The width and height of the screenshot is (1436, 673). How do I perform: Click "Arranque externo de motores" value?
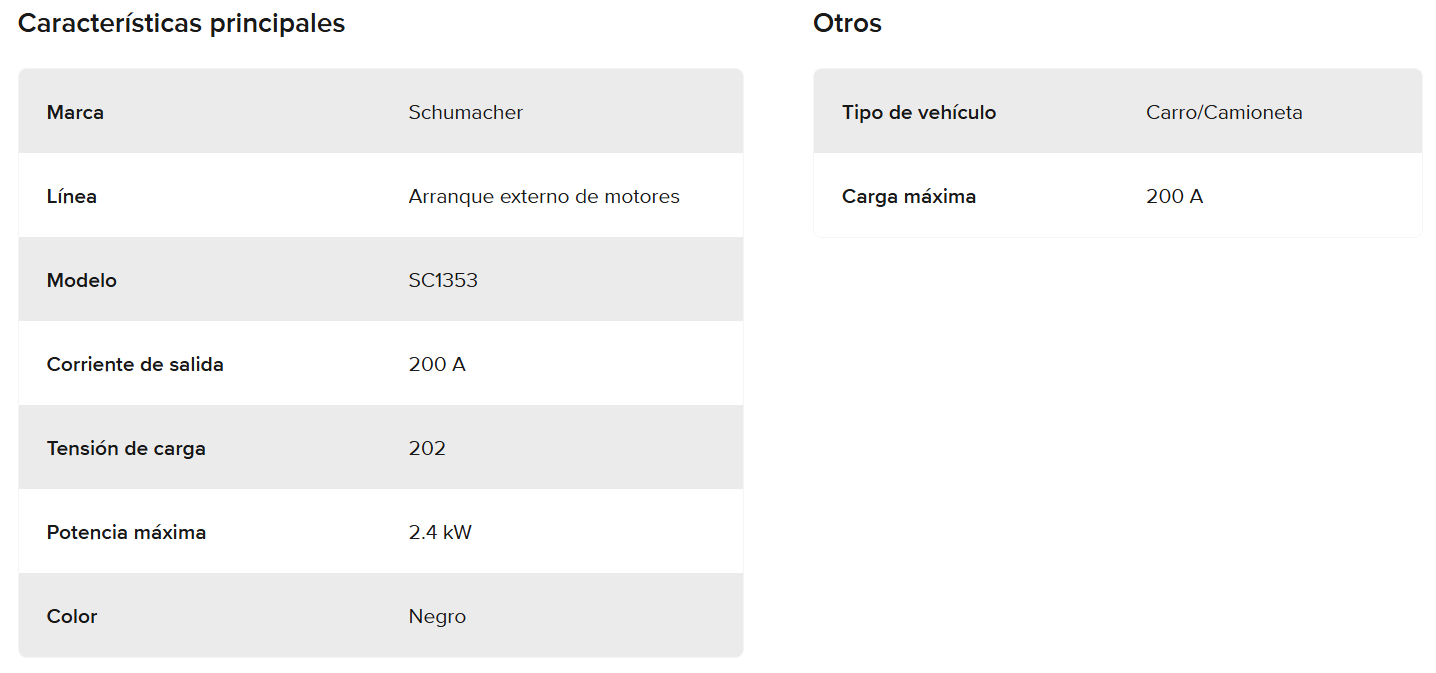click(543, 196)
